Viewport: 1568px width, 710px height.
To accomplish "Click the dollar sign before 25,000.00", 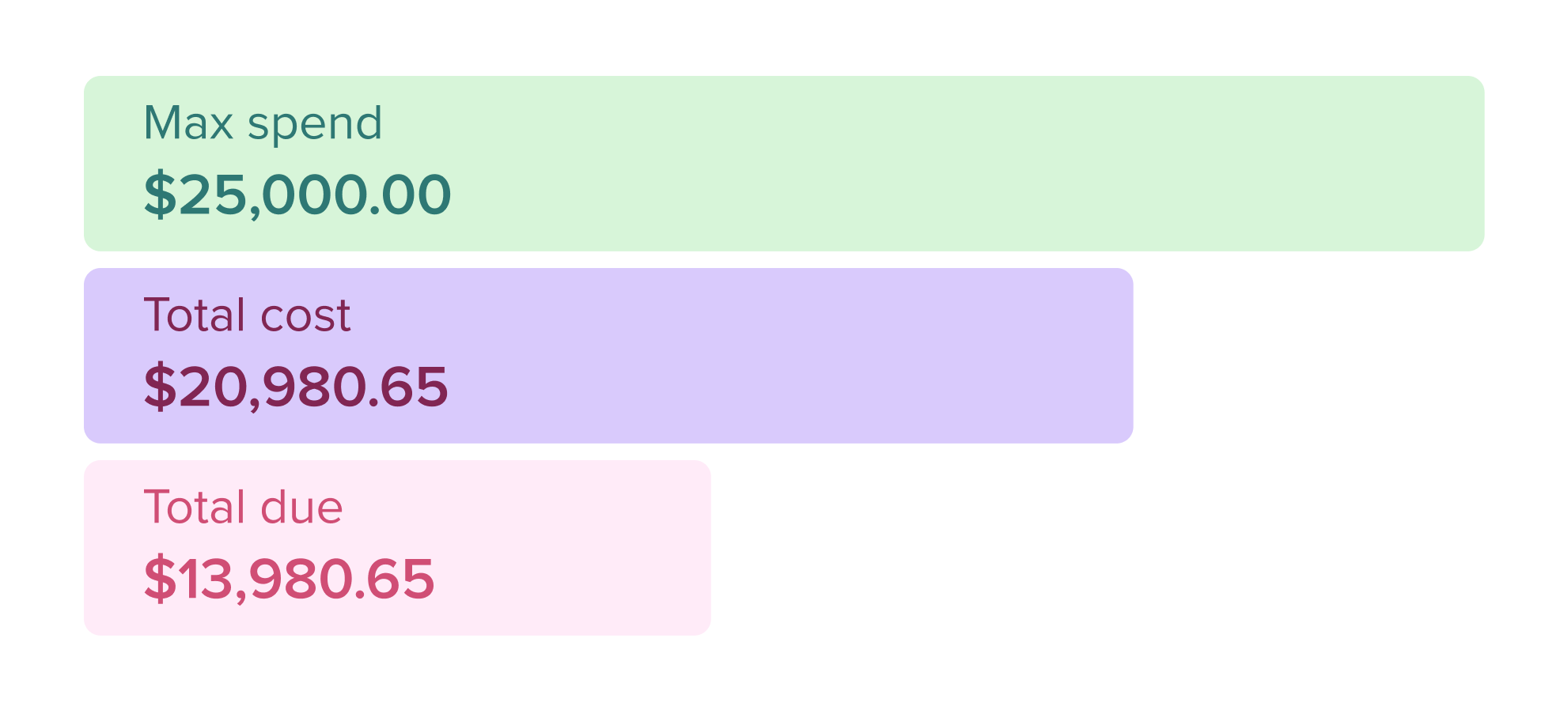I will click(160, 194).
